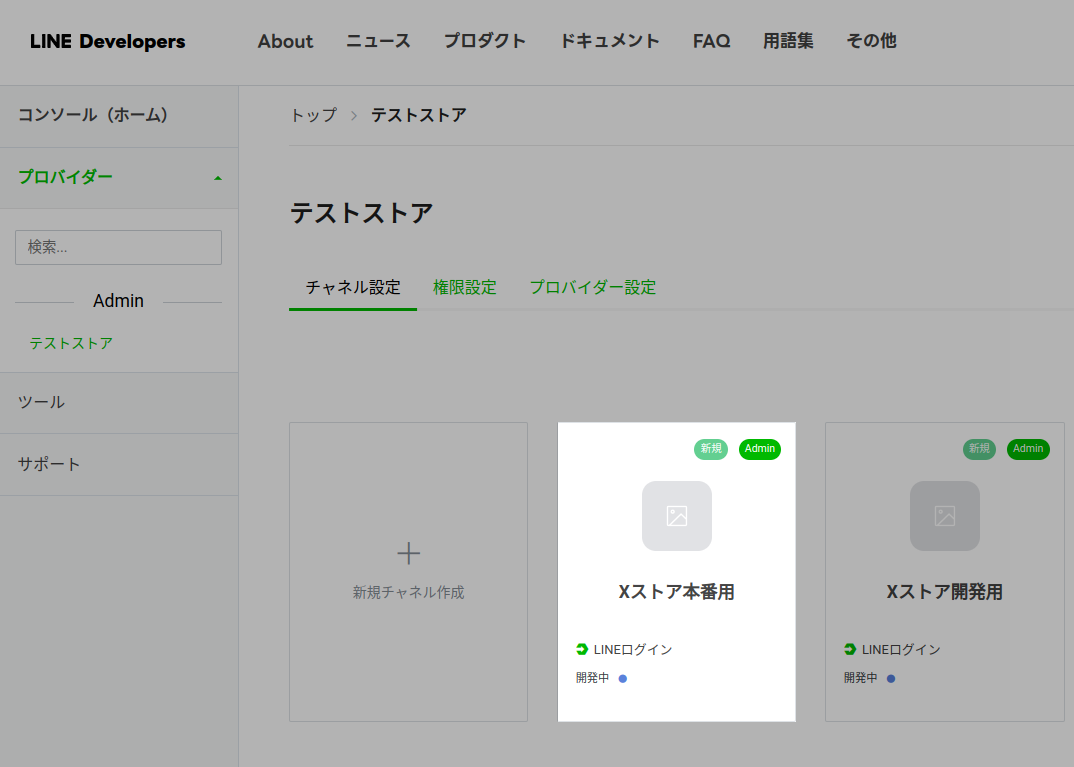The height and width of the screenshot is (767, 1074).
Task: Click the 開発中 status dot on Xストア開発用
Action: pos(890,679)
